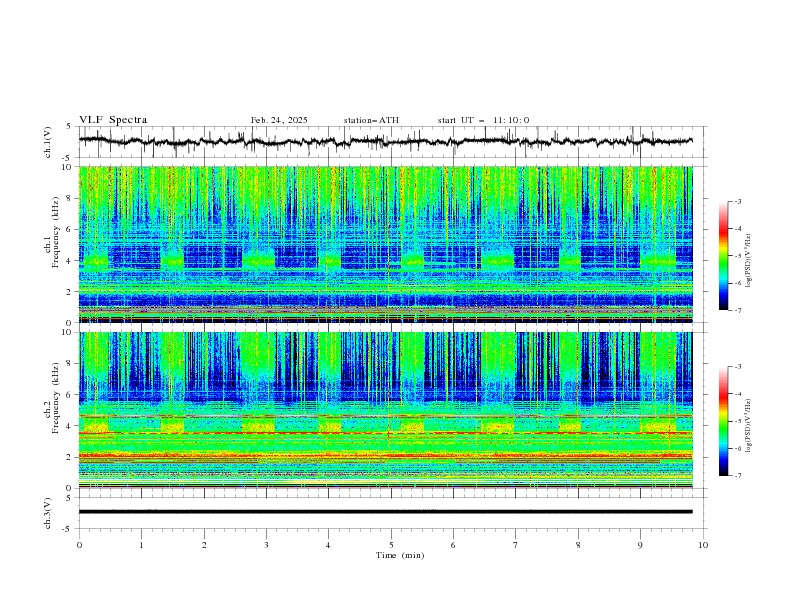
Task: Click the "10" tick on the Time axis
Action: point(703,545)
